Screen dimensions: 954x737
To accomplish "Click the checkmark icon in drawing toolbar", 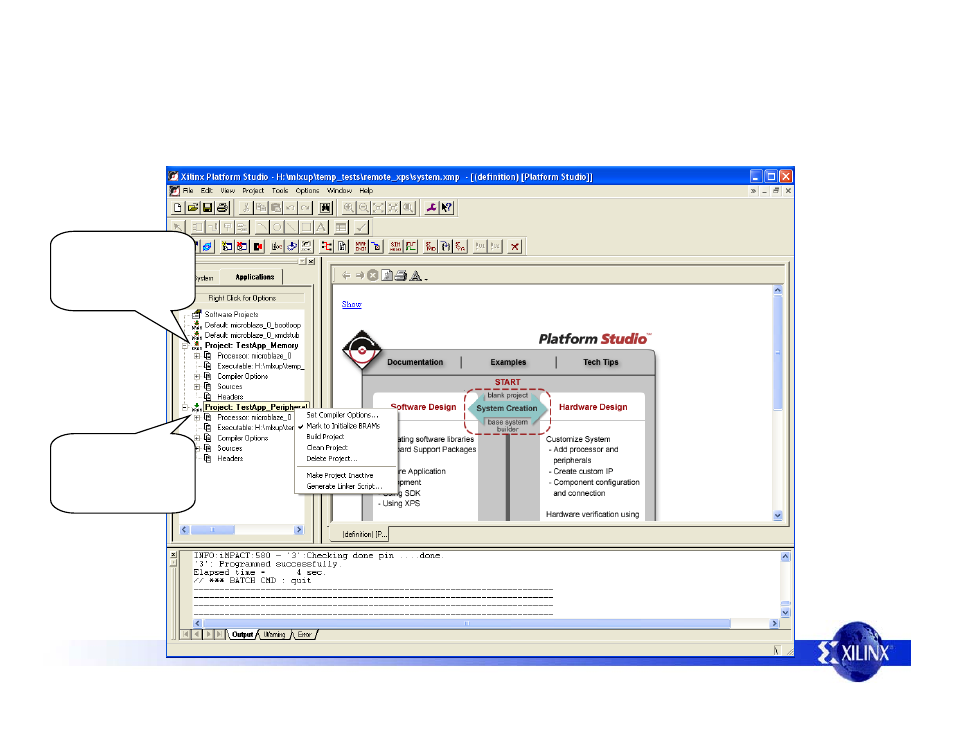I will (361, 227).
